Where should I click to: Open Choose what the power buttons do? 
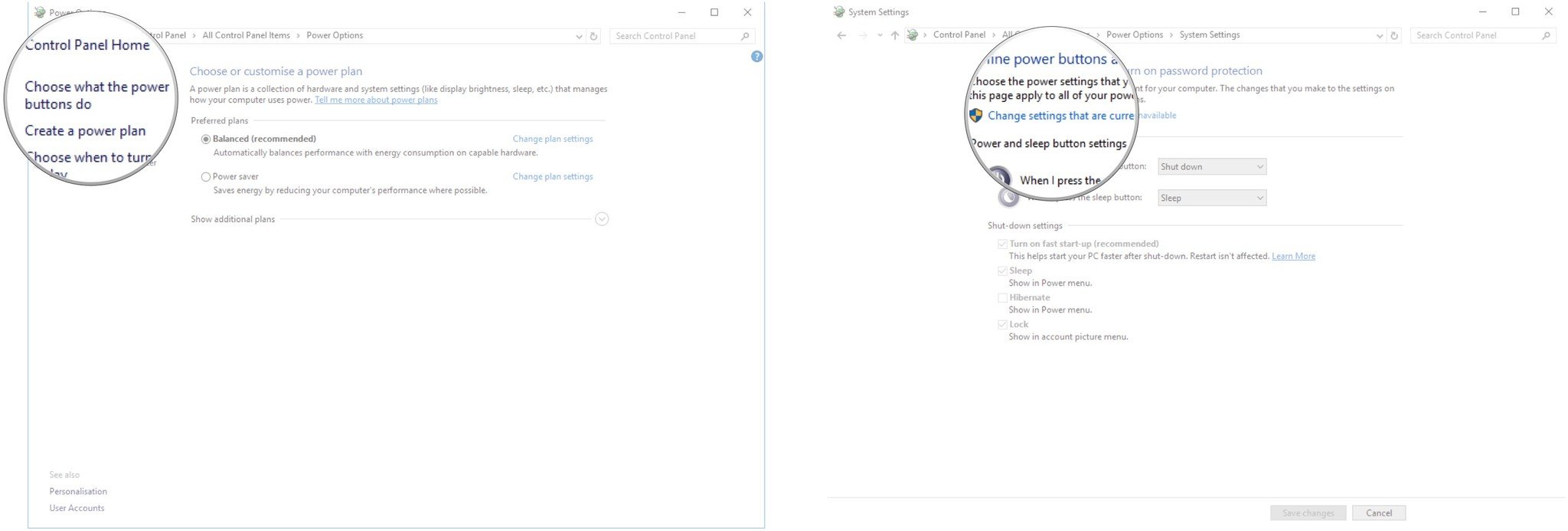point(96,96)
